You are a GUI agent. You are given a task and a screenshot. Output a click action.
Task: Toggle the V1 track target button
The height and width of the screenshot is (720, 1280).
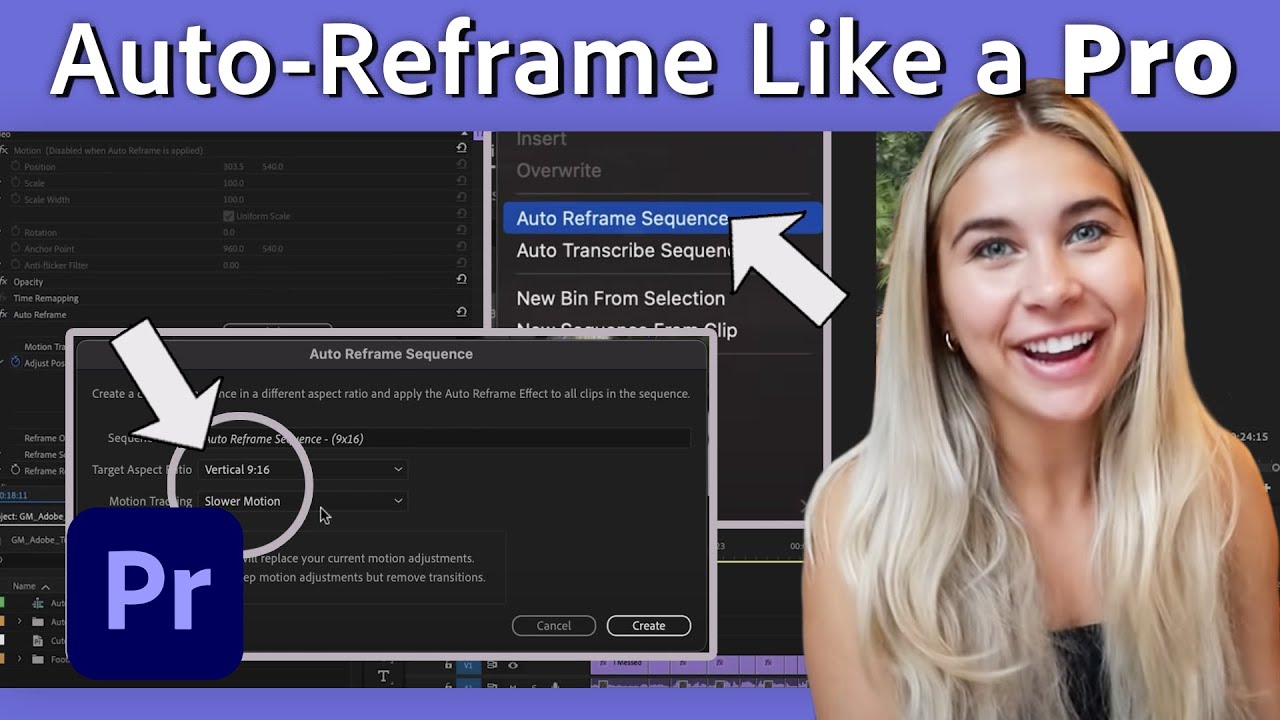pyautogui.click(x=469, y=665)
